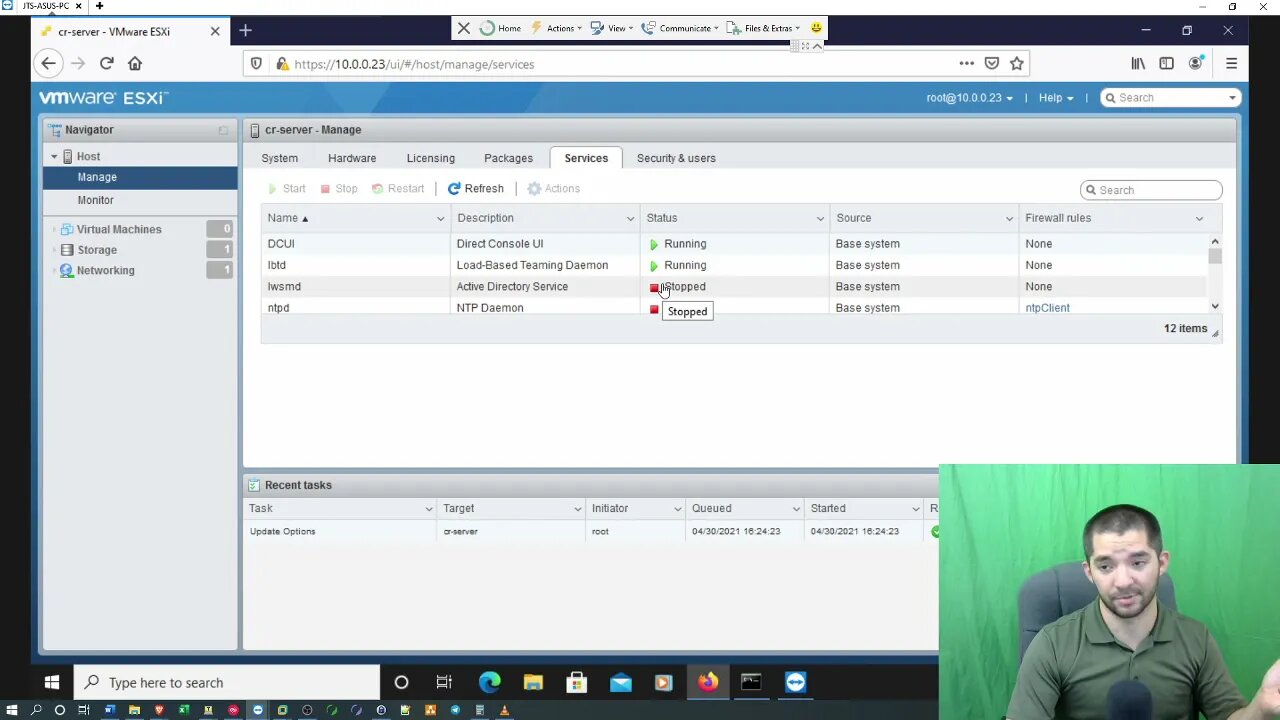Open the Firefox home page
The width and height of the screenshot is (1280, 720).
point(135,63)
